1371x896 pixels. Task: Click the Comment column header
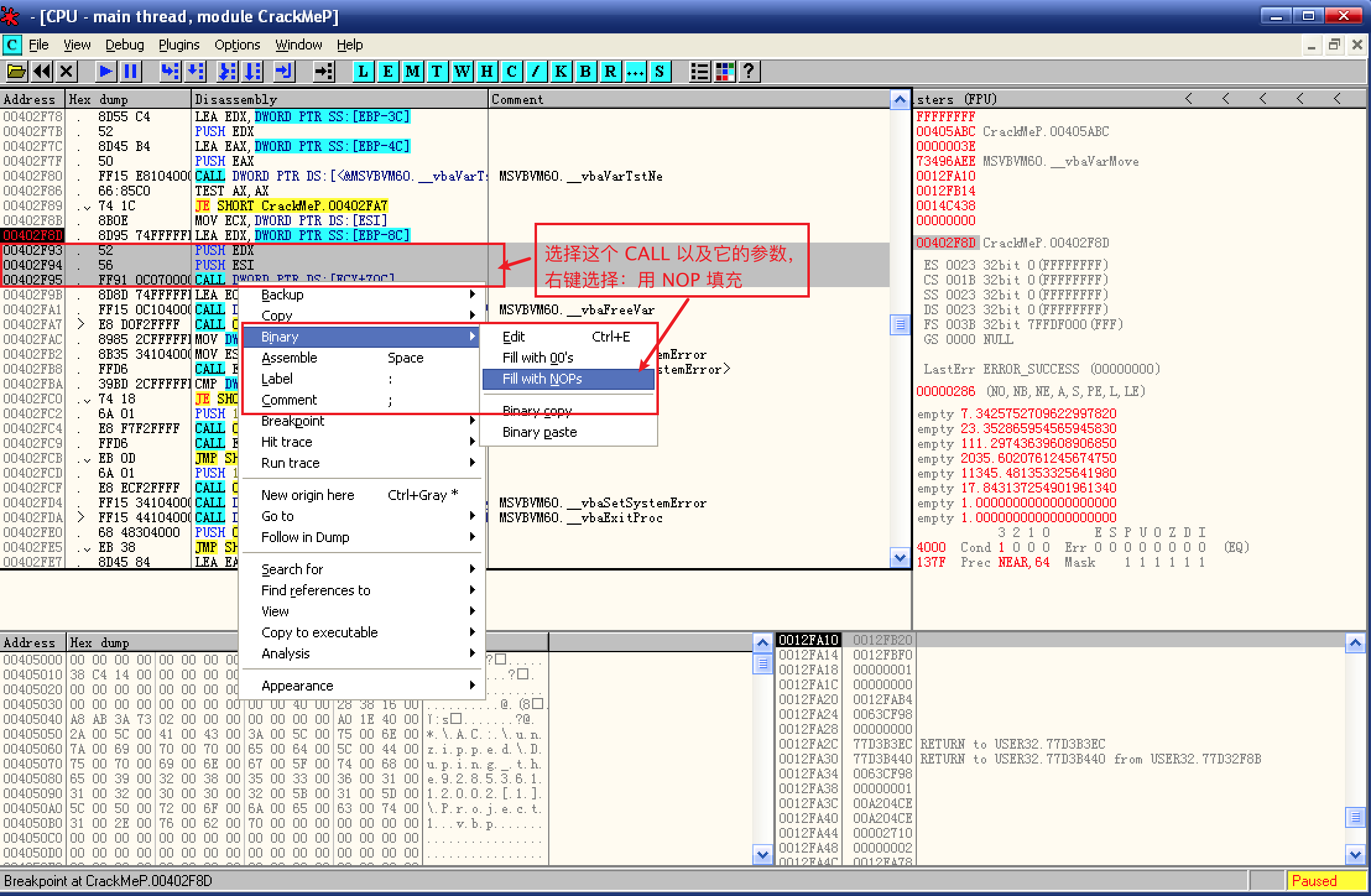(517, 100)
